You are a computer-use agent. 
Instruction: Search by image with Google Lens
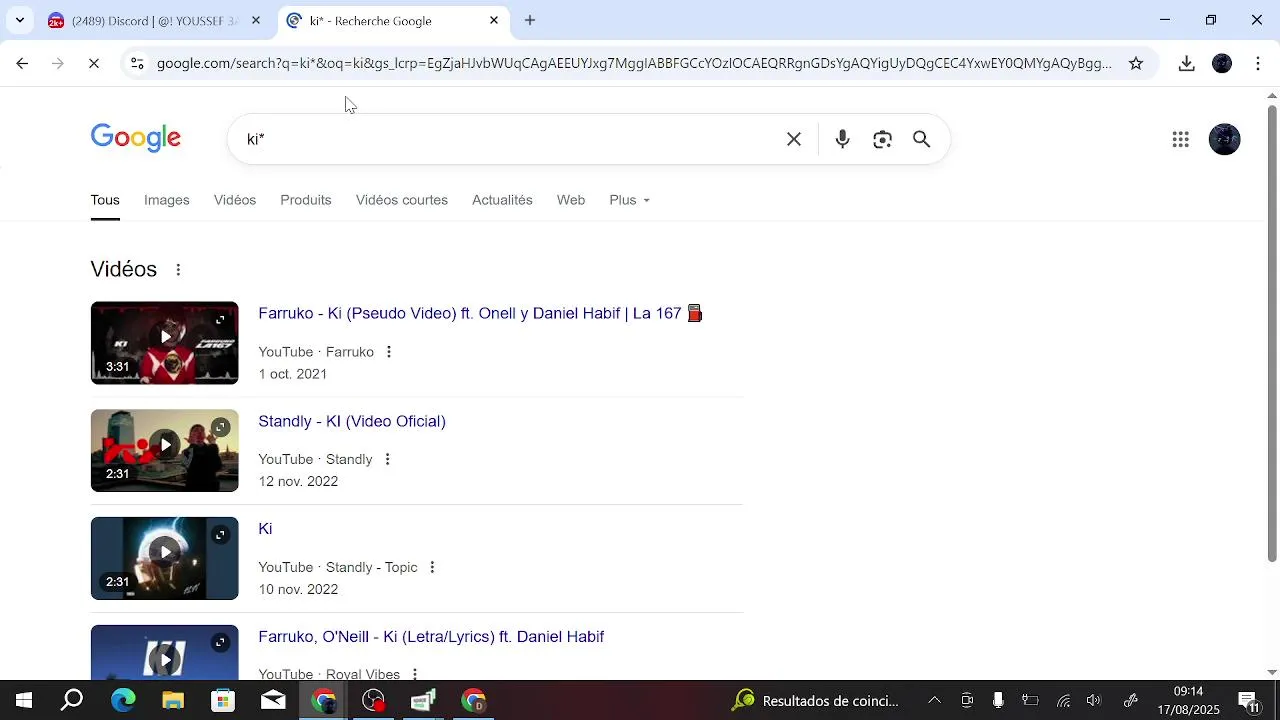[x=882, y=139]
